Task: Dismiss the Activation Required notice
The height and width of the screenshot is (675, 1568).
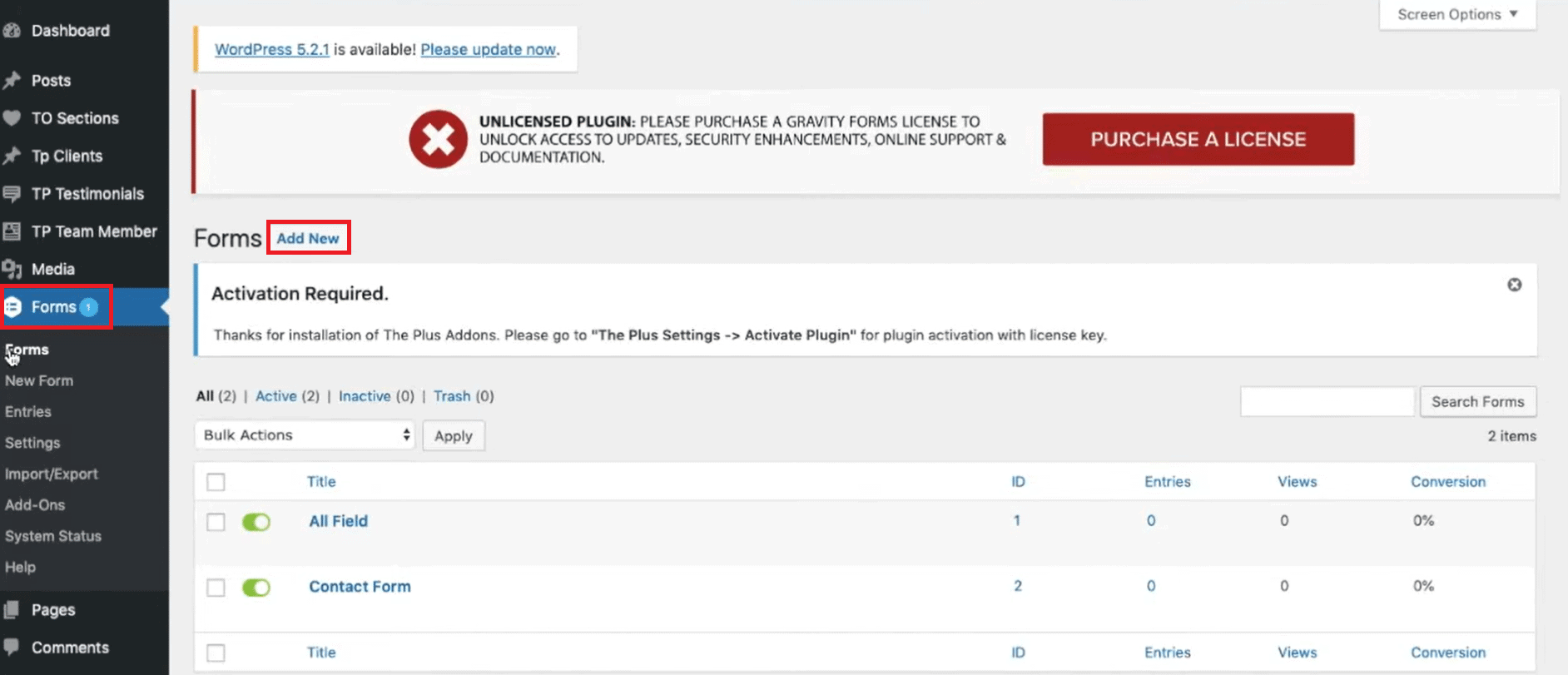Action: tap(1514, 285)
